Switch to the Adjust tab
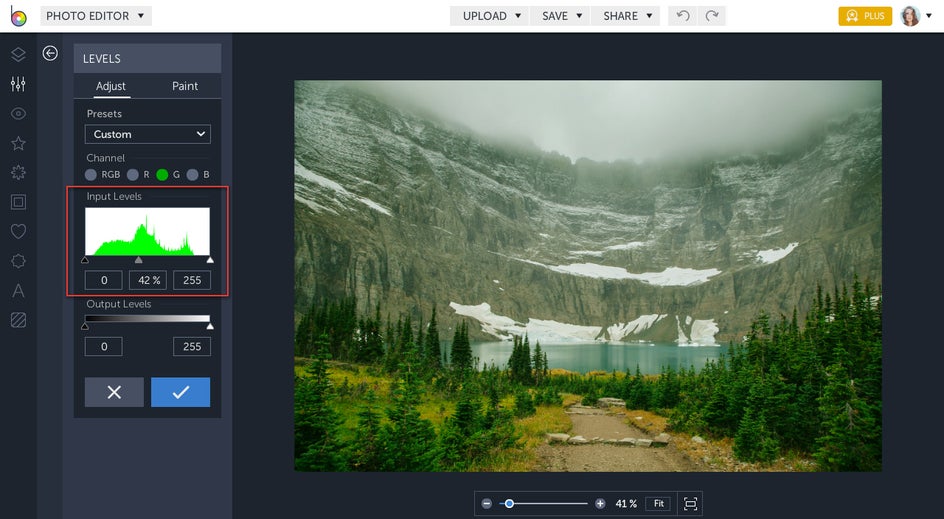The image size is (944, 519). [x=111, y=86]
